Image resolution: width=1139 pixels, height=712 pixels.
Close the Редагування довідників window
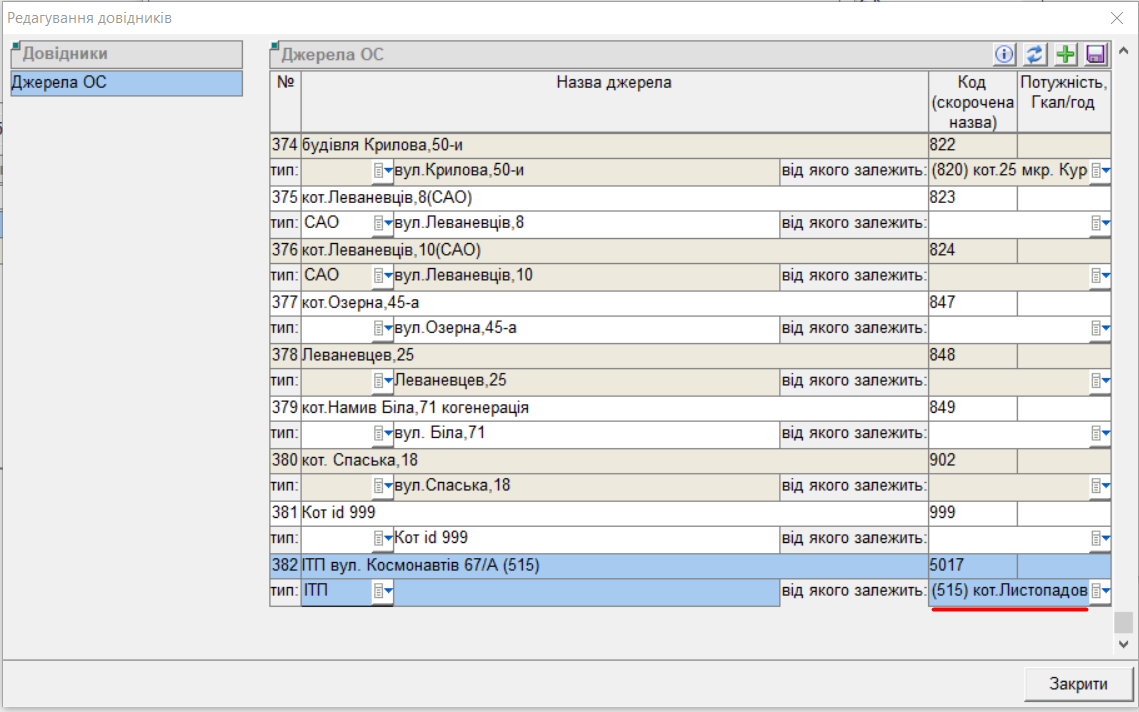pyautogui.click(x=1116, y=18)
